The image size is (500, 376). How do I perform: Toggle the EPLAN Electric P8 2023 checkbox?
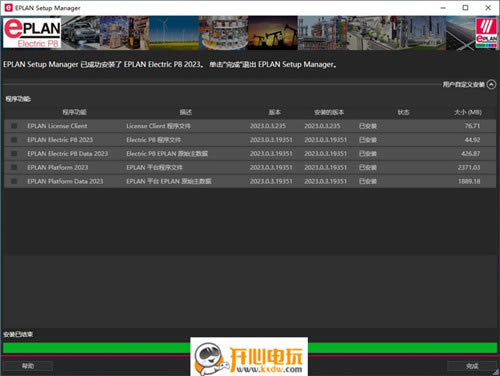(x=14, y=140)
